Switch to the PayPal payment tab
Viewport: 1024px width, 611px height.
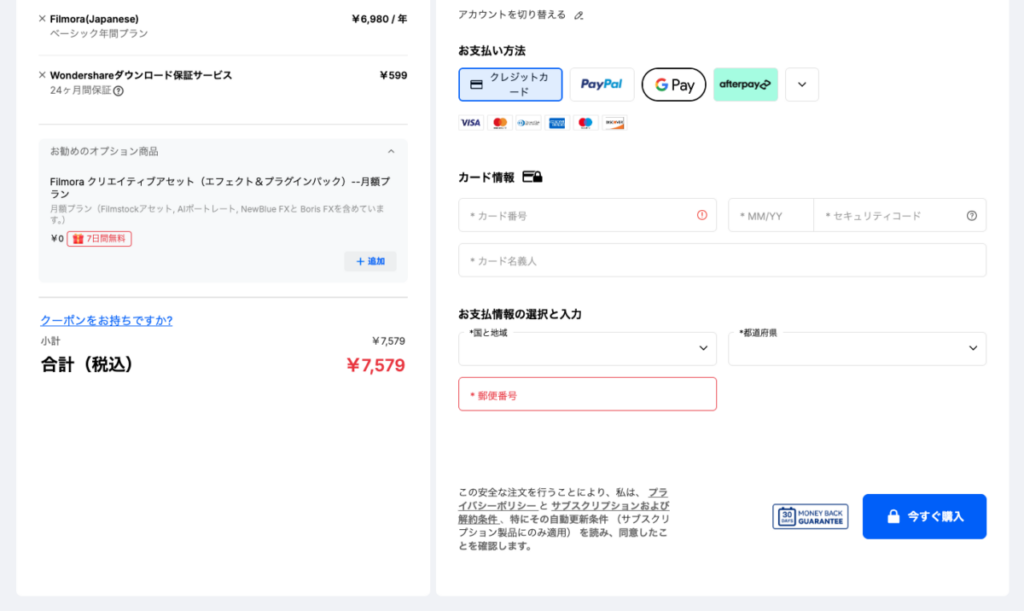click(x=601, y=84)
